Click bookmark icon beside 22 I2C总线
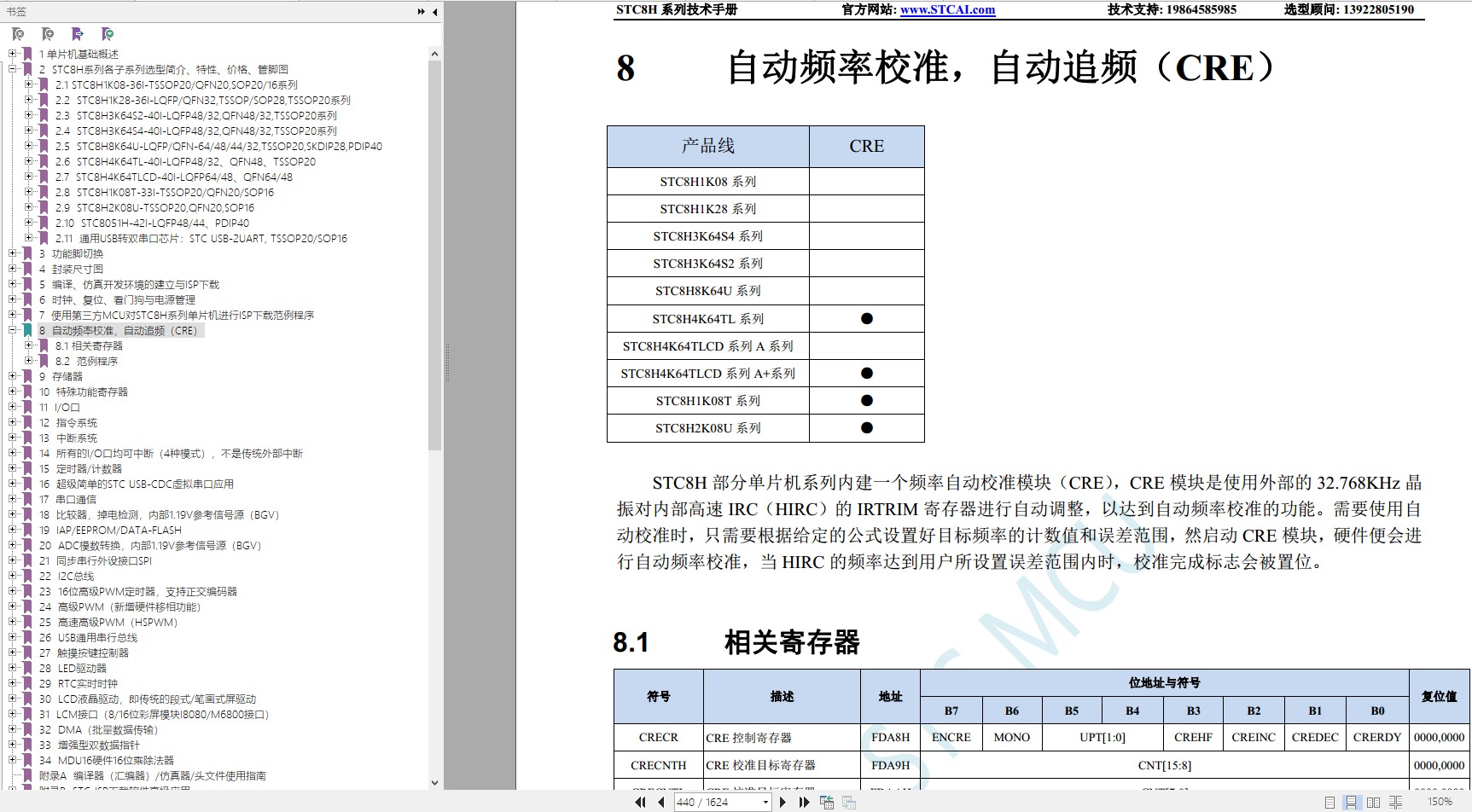This screenshot has width=1472, height=812. (x=27, y=576)
